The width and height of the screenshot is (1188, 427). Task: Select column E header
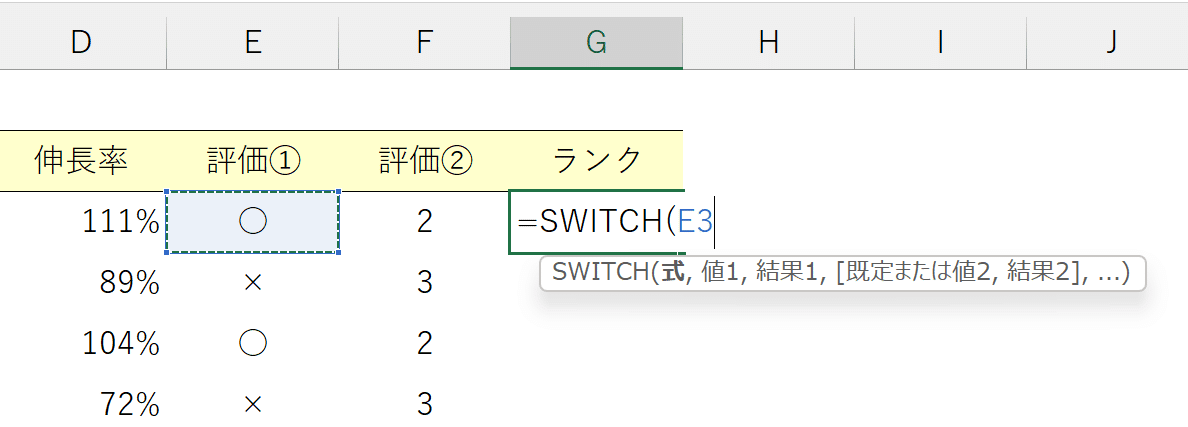[253, 43]
